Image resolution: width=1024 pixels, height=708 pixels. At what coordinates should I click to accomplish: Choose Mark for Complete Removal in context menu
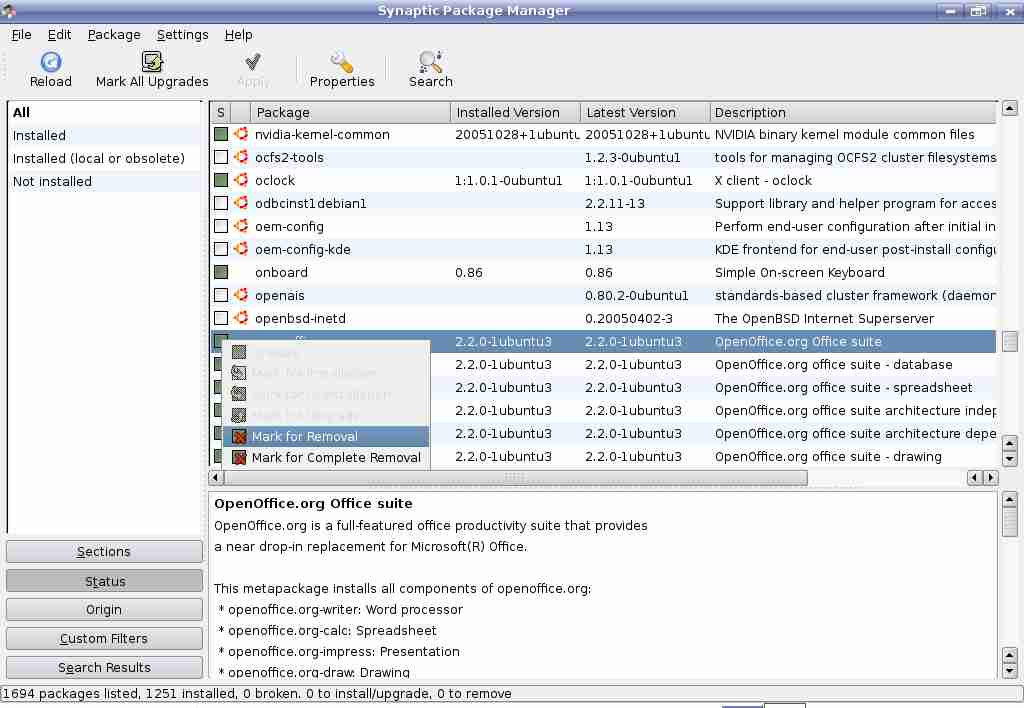click(x=326, y=457)
